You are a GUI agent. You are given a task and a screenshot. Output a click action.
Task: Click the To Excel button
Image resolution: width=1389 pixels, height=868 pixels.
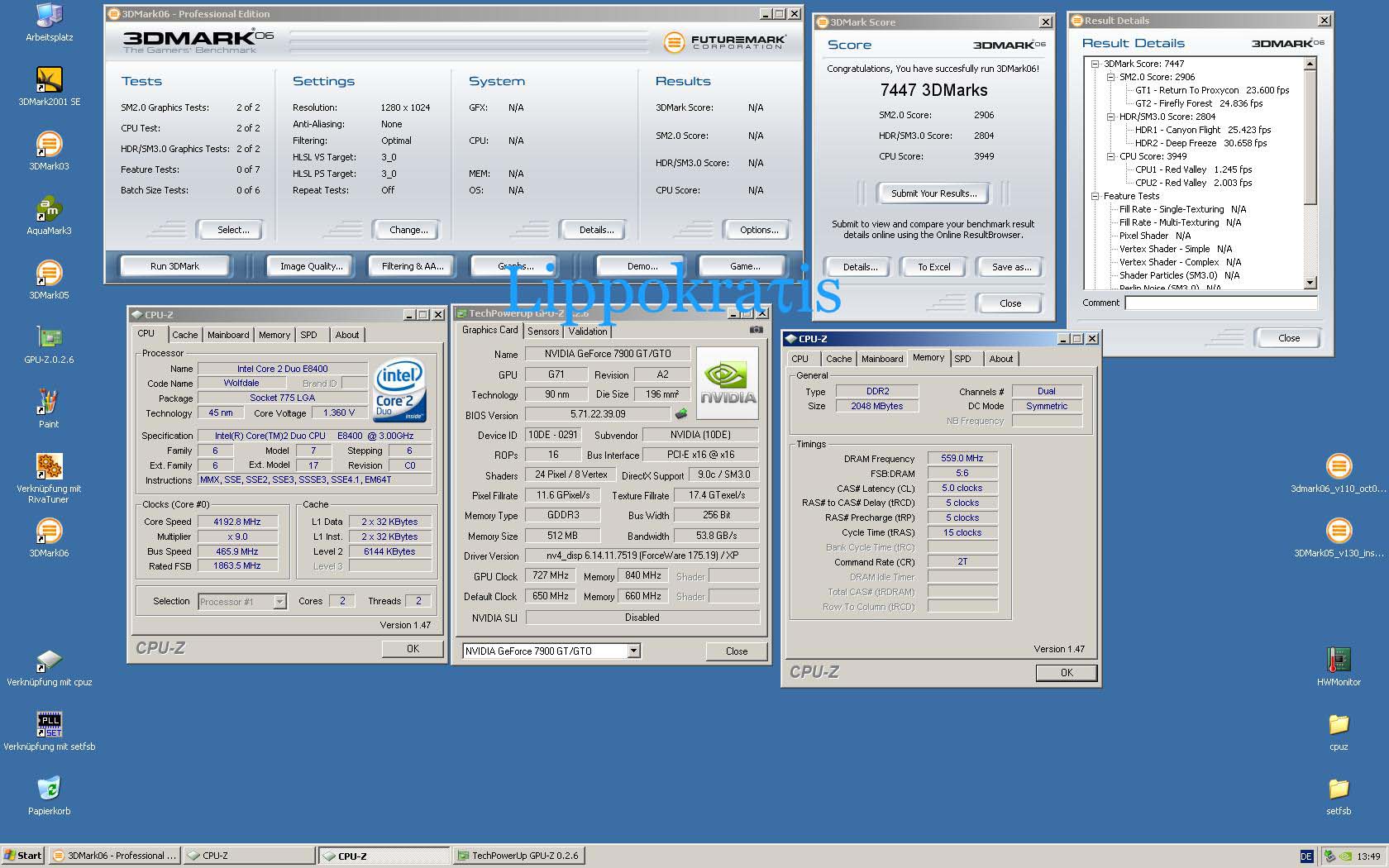point(934,267)
